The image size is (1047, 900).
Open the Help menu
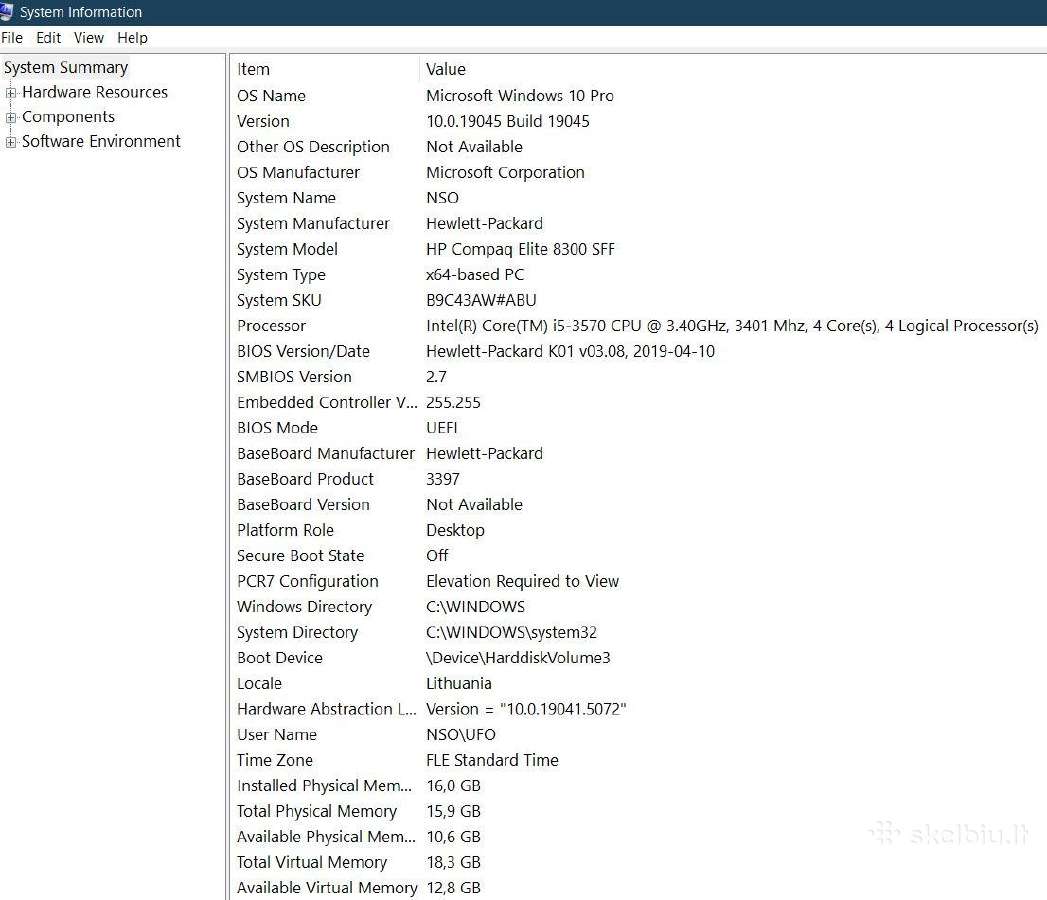click(132, 38)
